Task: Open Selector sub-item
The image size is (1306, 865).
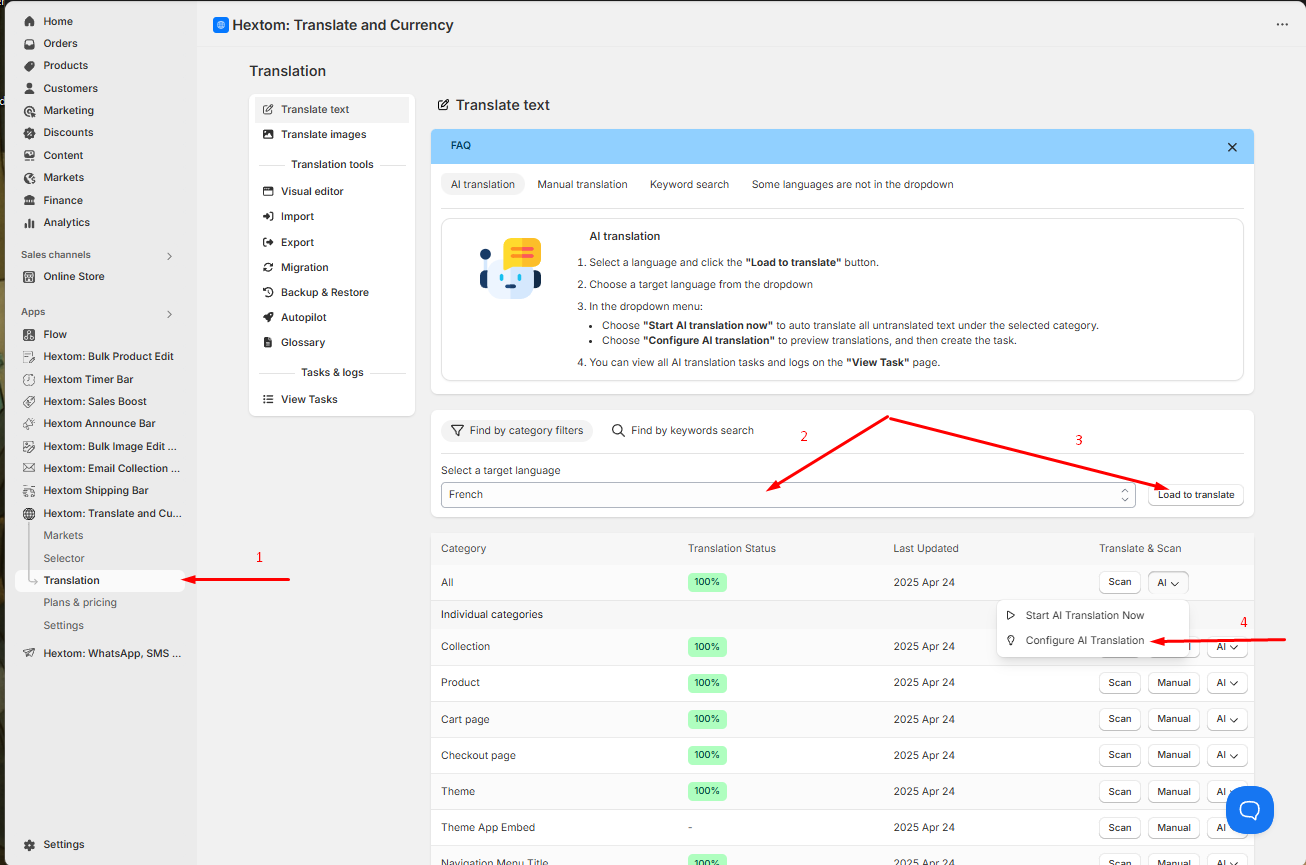Action: click(x=64, y=558)
